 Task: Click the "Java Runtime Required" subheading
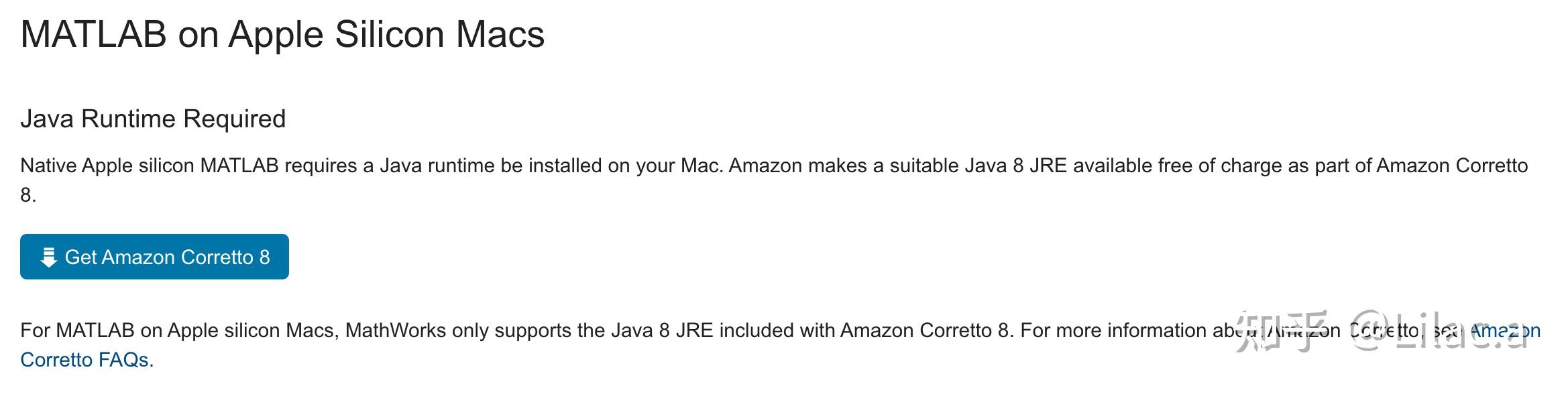pyautogui.click(x=153, y=119)
